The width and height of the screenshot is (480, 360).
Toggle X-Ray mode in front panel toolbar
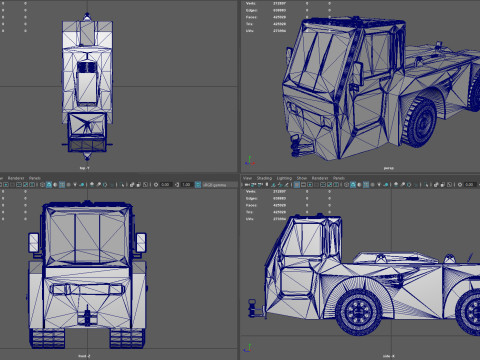[132, 185]
